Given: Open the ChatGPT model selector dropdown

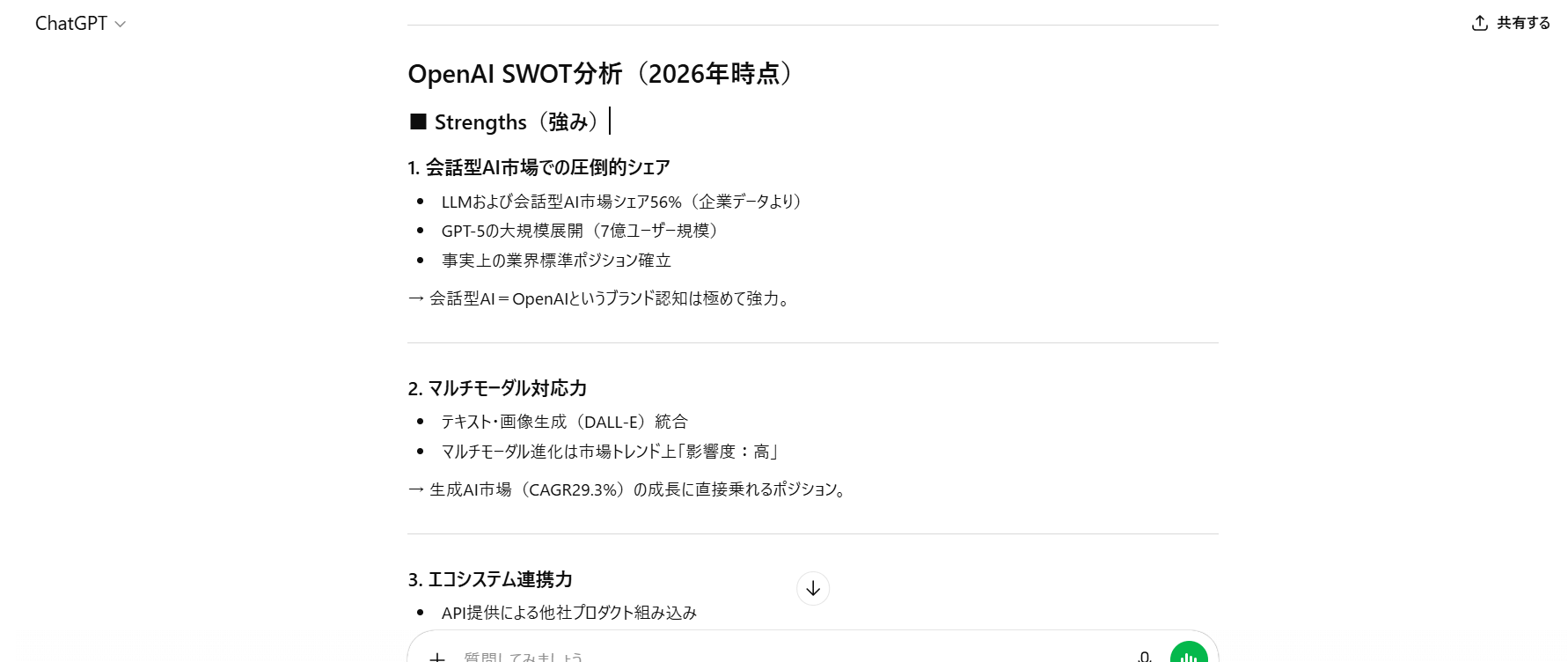Looking at the screenshot, I should [80, 24].
